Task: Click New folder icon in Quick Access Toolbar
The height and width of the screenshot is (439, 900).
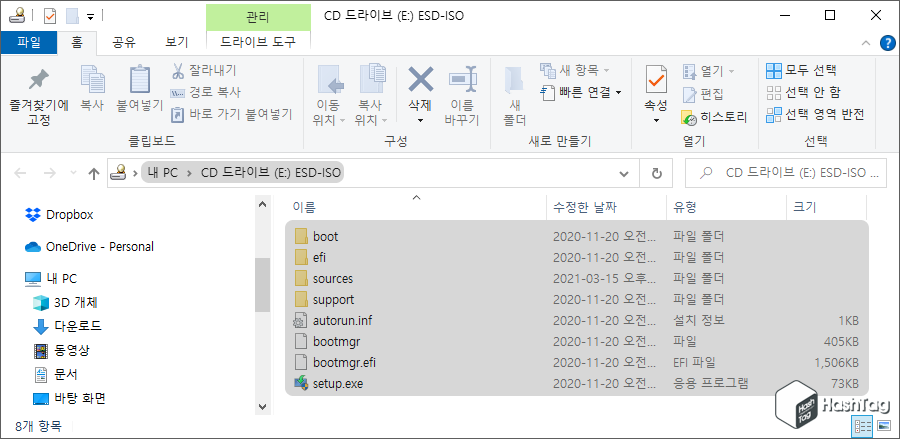Action: coord(72,15)
